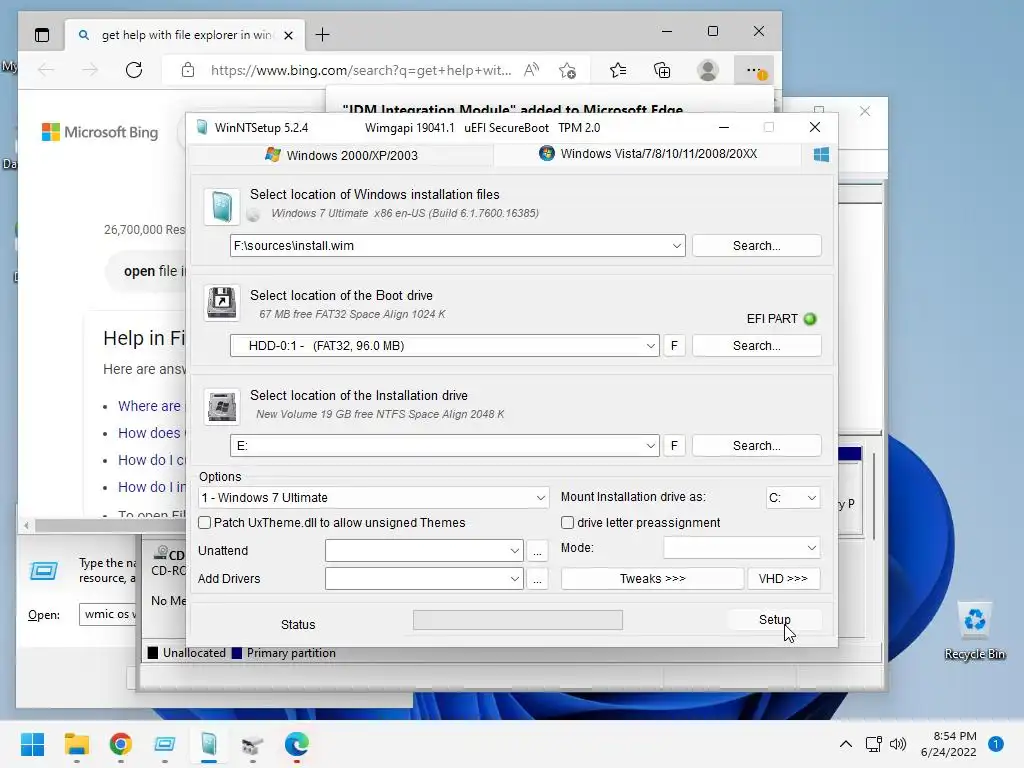The height and width of the screenshot is (768, 1024).
Task: Open the Tweaks >>> panel
Action: pyautogui.click(x=652, y=579)
